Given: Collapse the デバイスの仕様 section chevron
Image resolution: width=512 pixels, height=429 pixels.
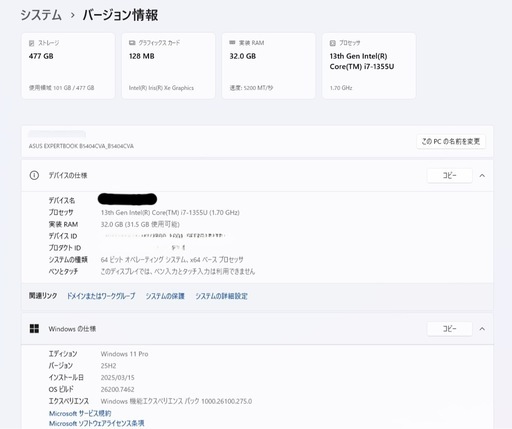Looking at the screenshot, I should [x=482, y=176].
